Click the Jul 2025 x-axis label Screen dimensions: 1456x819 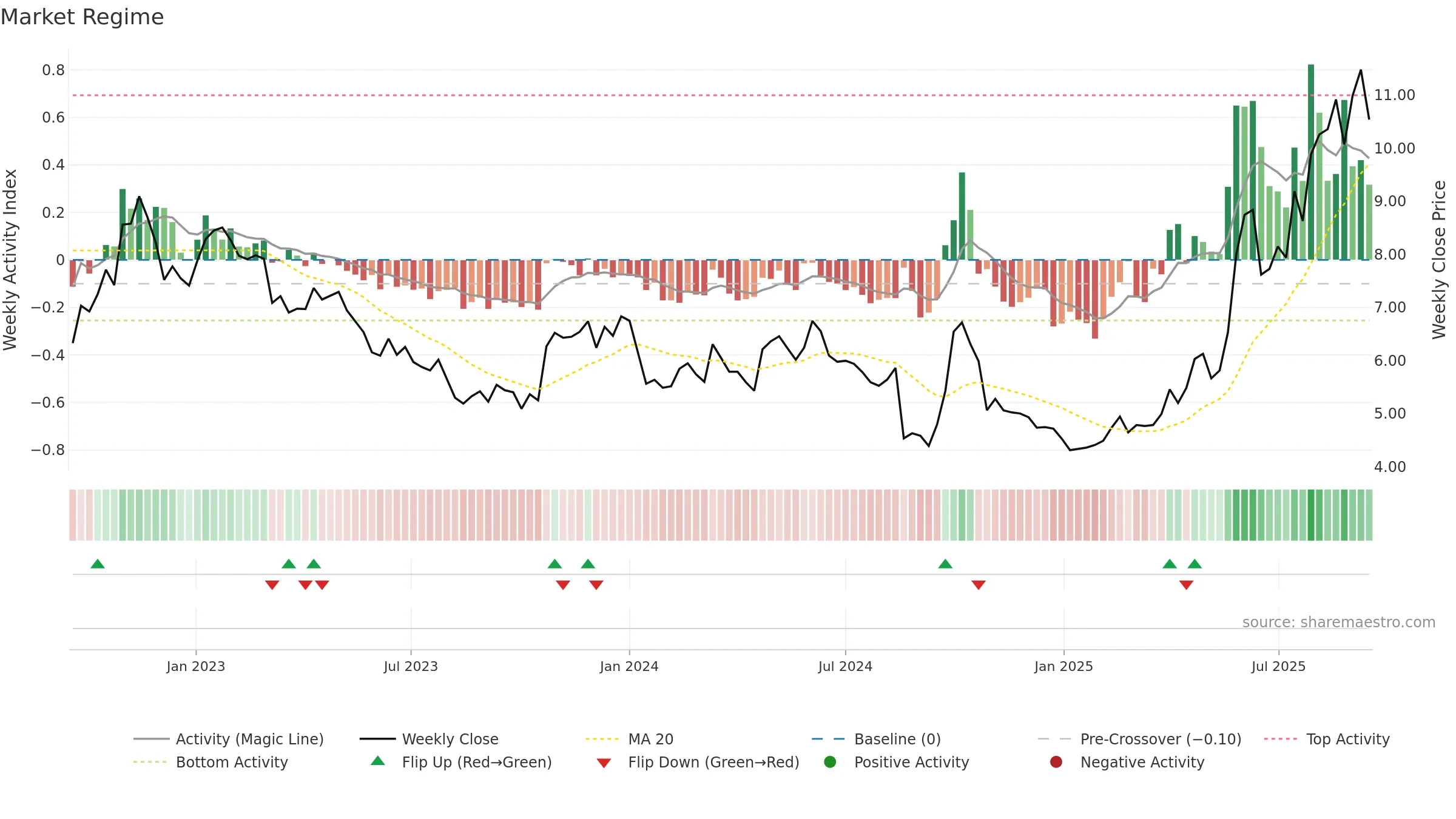coord(1278,667)
